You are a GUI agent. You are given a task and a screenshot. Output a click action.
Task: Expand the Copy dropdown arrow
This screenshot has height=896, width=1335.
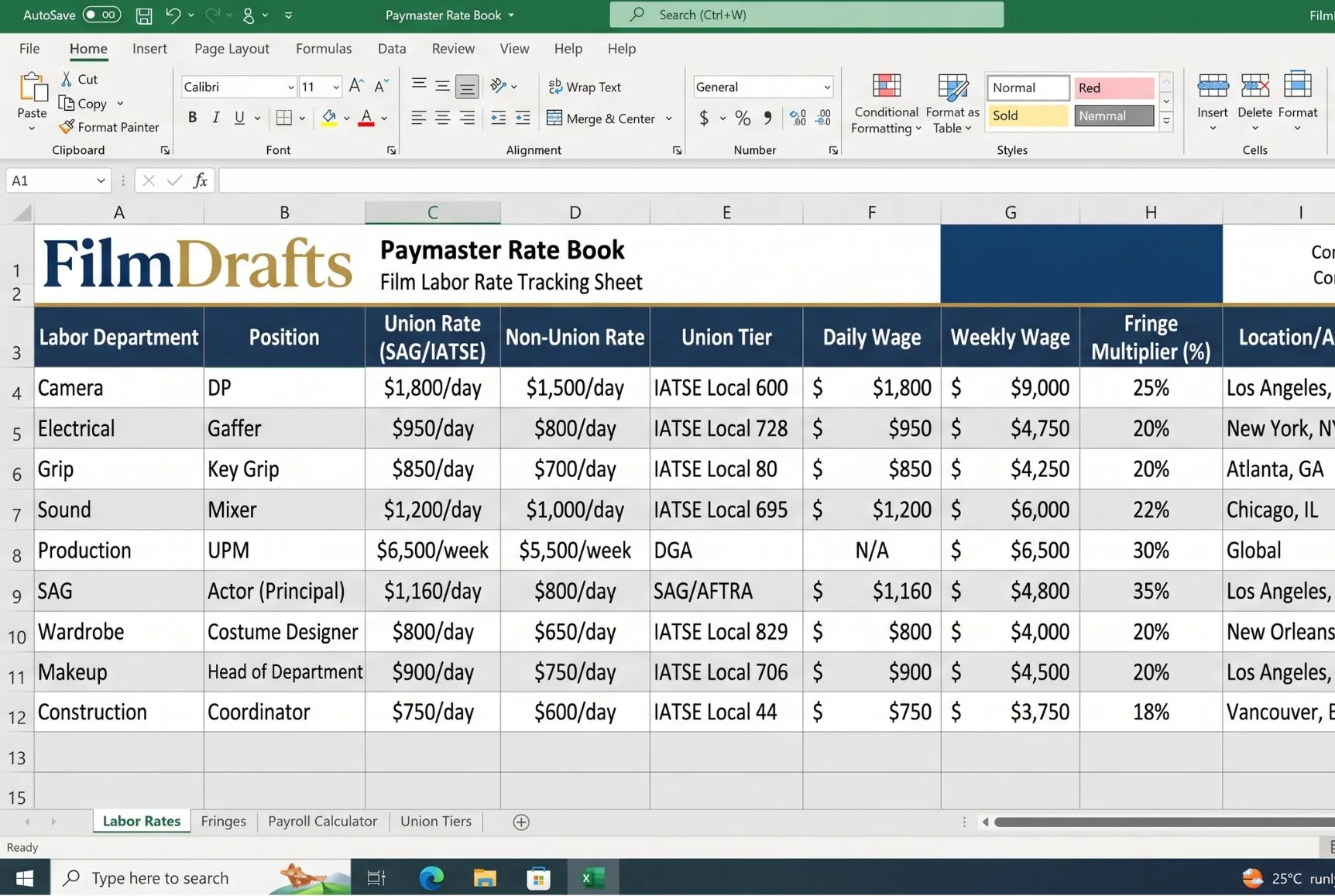[120, 103]
